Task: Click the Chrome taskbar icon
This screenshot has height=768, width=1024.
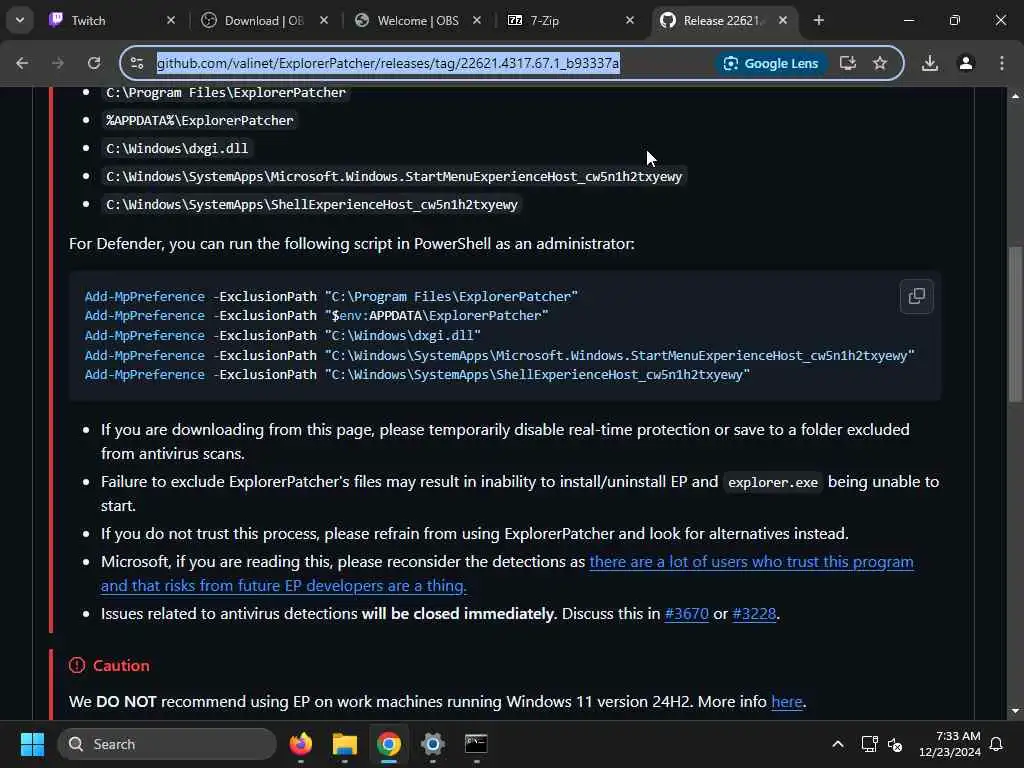Action: point(389,744)
